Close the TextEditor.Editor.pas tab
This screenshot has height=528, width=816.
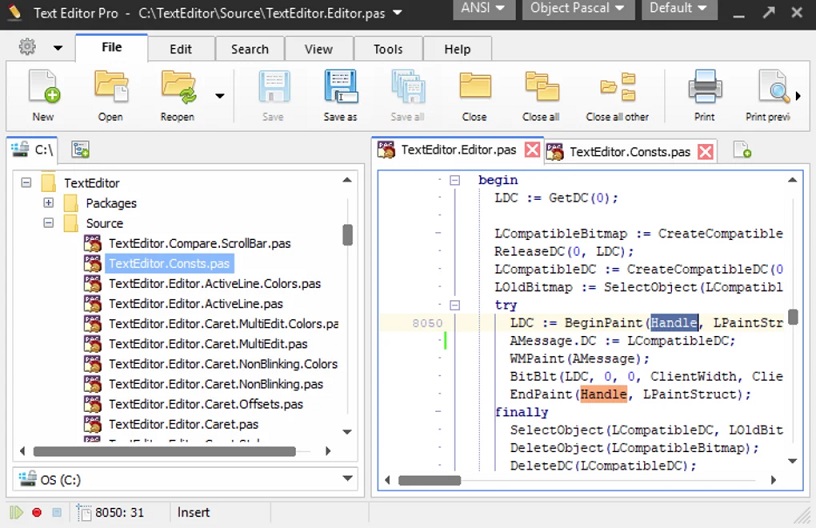click(x=532, y=150)
